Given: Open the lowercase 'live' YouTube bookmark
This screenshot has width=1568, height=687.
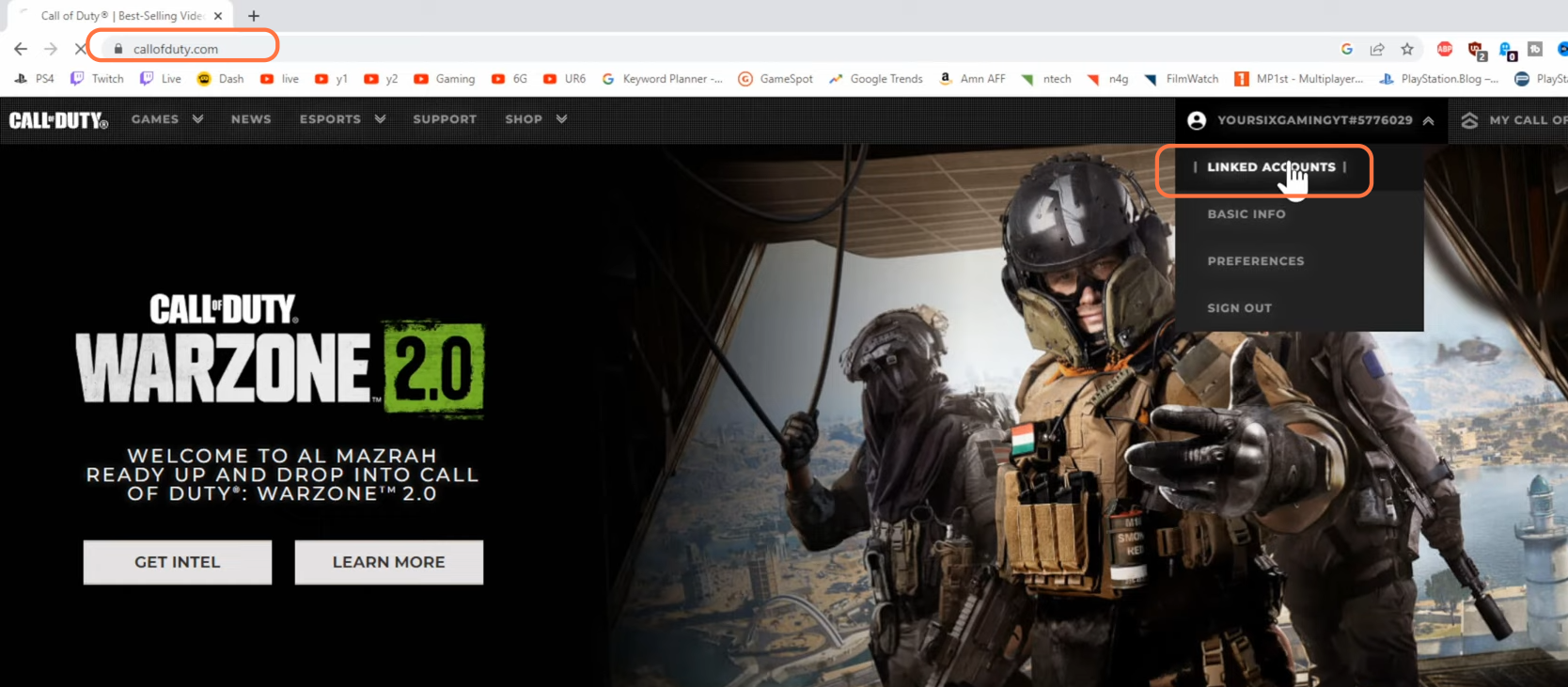Looking at the screenshot, I should coord(279,79).
